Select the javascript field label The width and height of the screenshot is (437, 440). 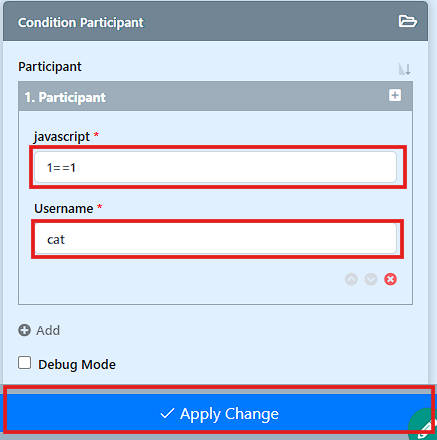point(62,137)
